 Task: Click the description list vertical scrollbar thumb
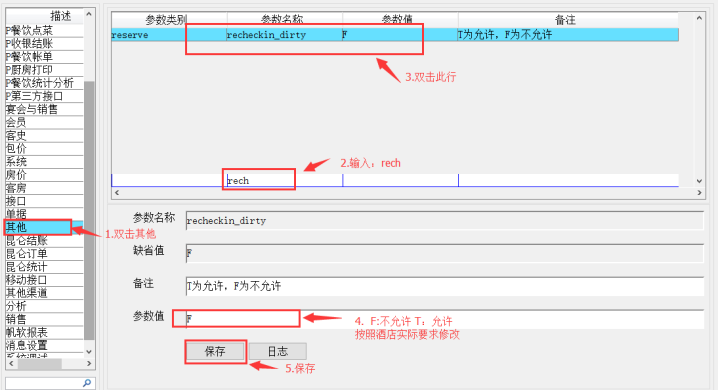point(89,211)
